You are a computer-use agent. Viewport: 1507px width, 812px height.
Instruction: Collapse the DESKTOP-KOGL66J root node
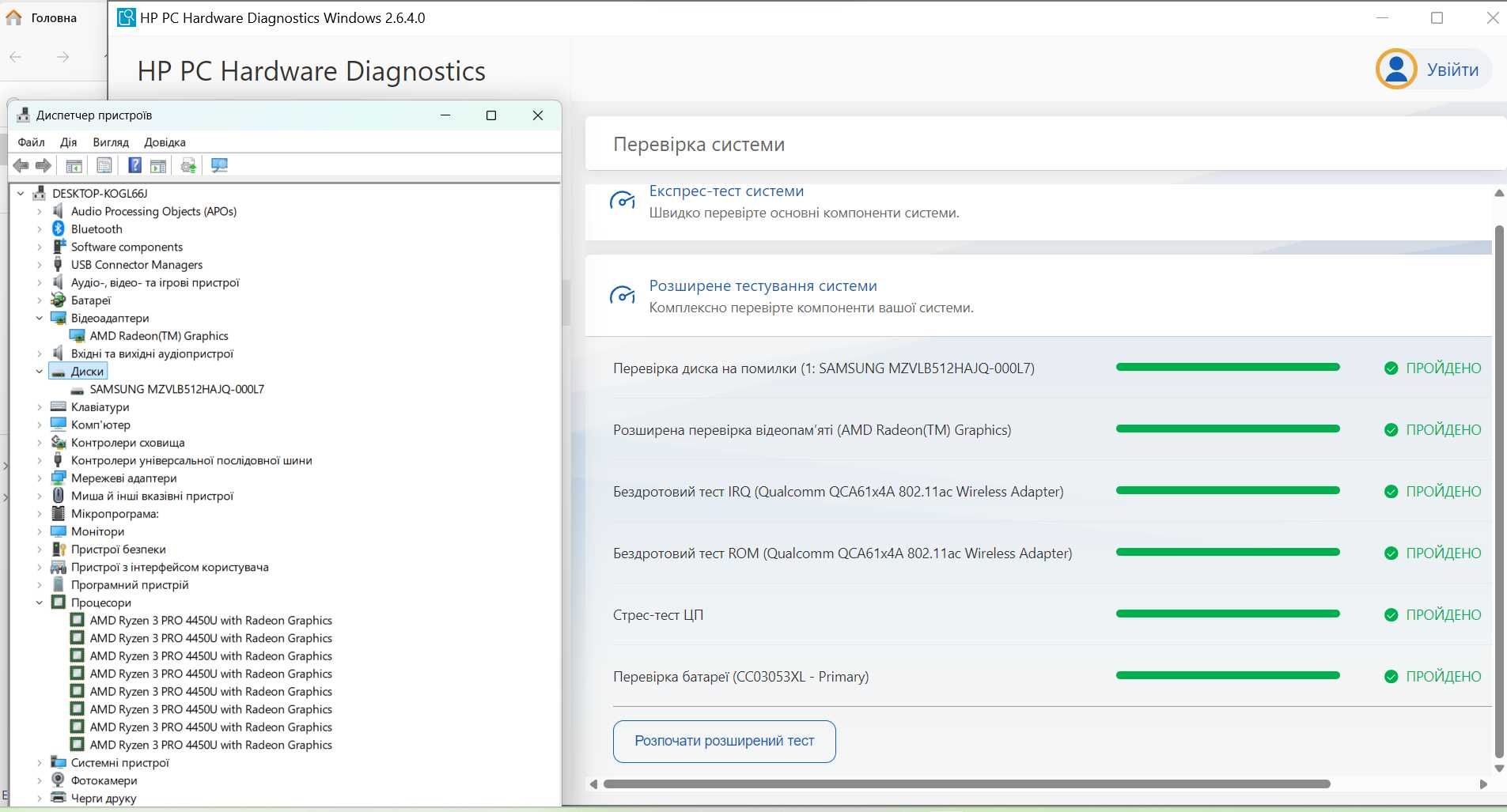coord(21,193)
